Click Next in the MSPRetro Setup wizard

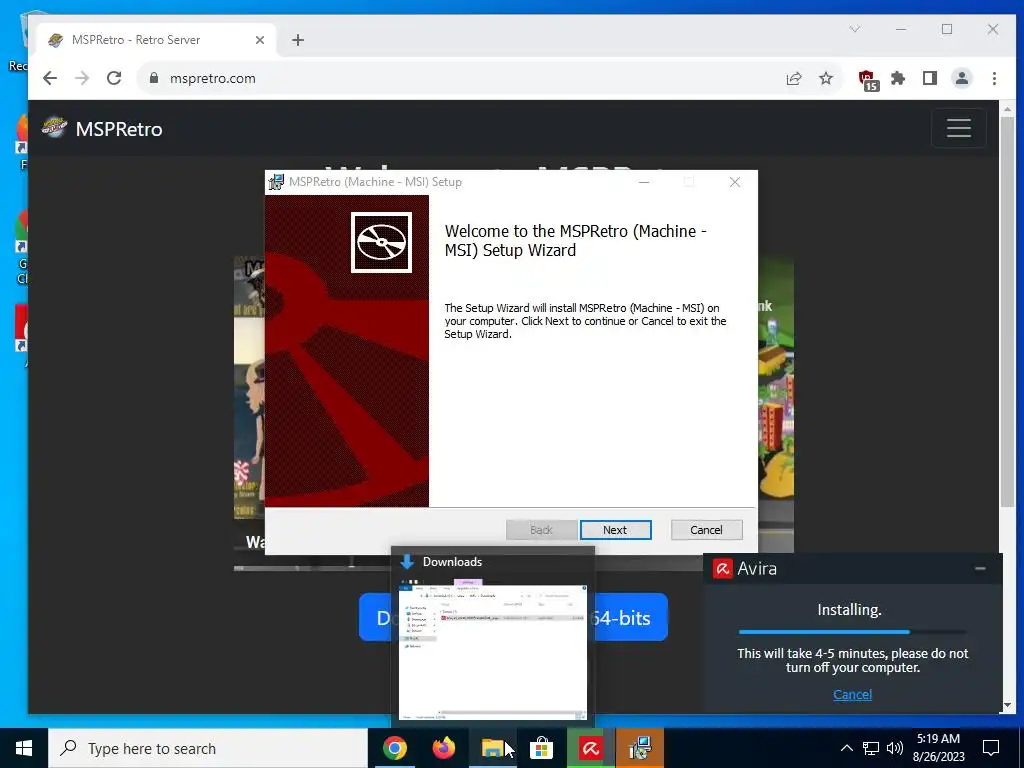[615, 530]
